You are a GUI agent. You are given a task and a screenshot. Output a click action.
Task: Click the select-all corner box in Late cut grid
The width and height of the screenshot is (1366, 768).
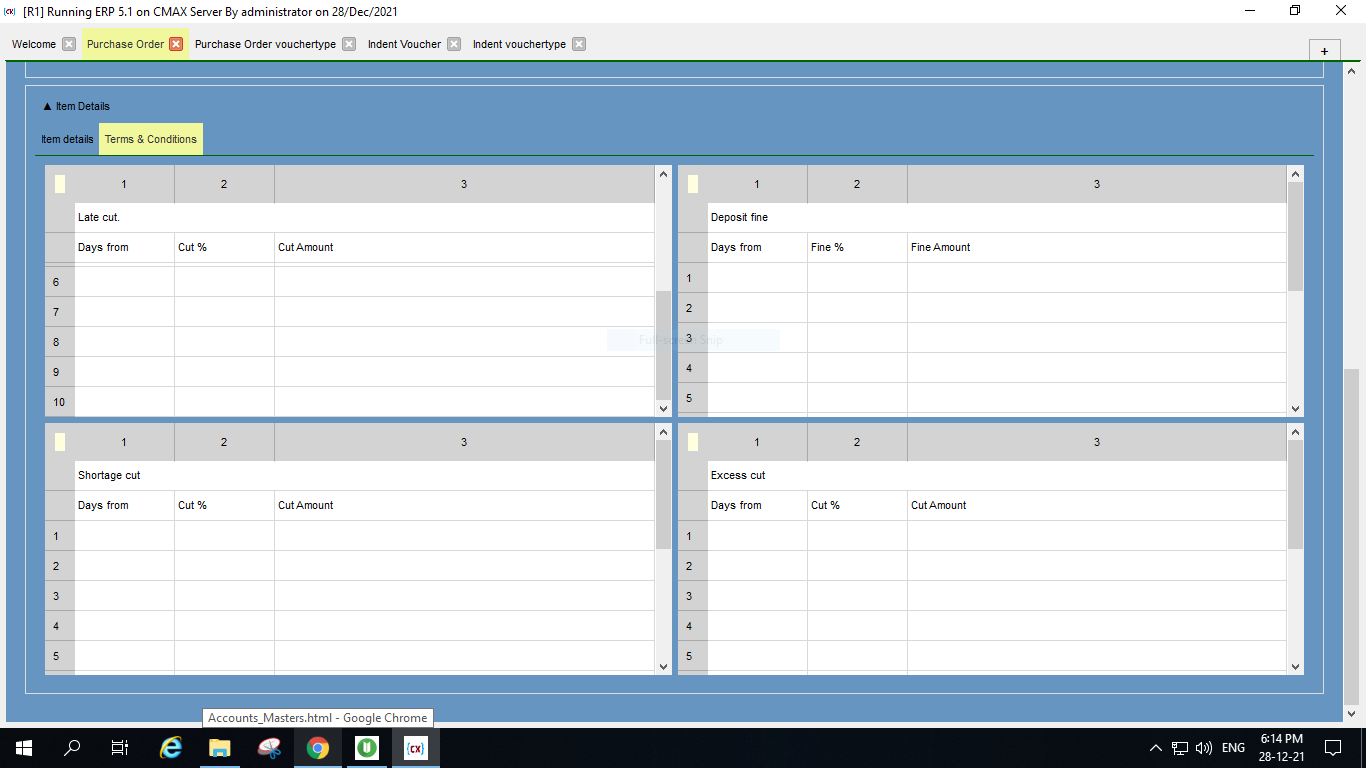tap(60, 184)
